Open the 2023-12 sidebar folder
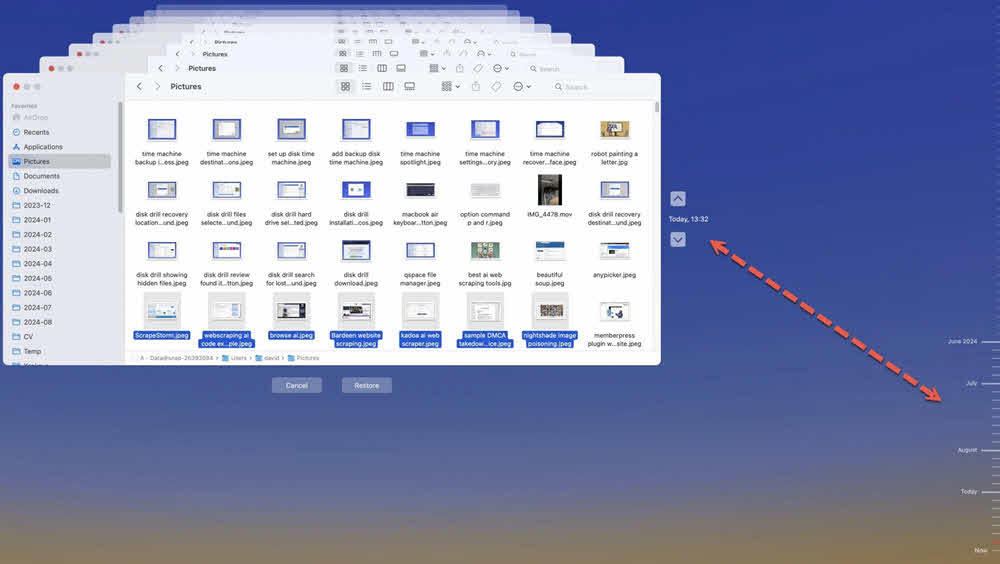The image size is (1000, 564). pos(59,205)
